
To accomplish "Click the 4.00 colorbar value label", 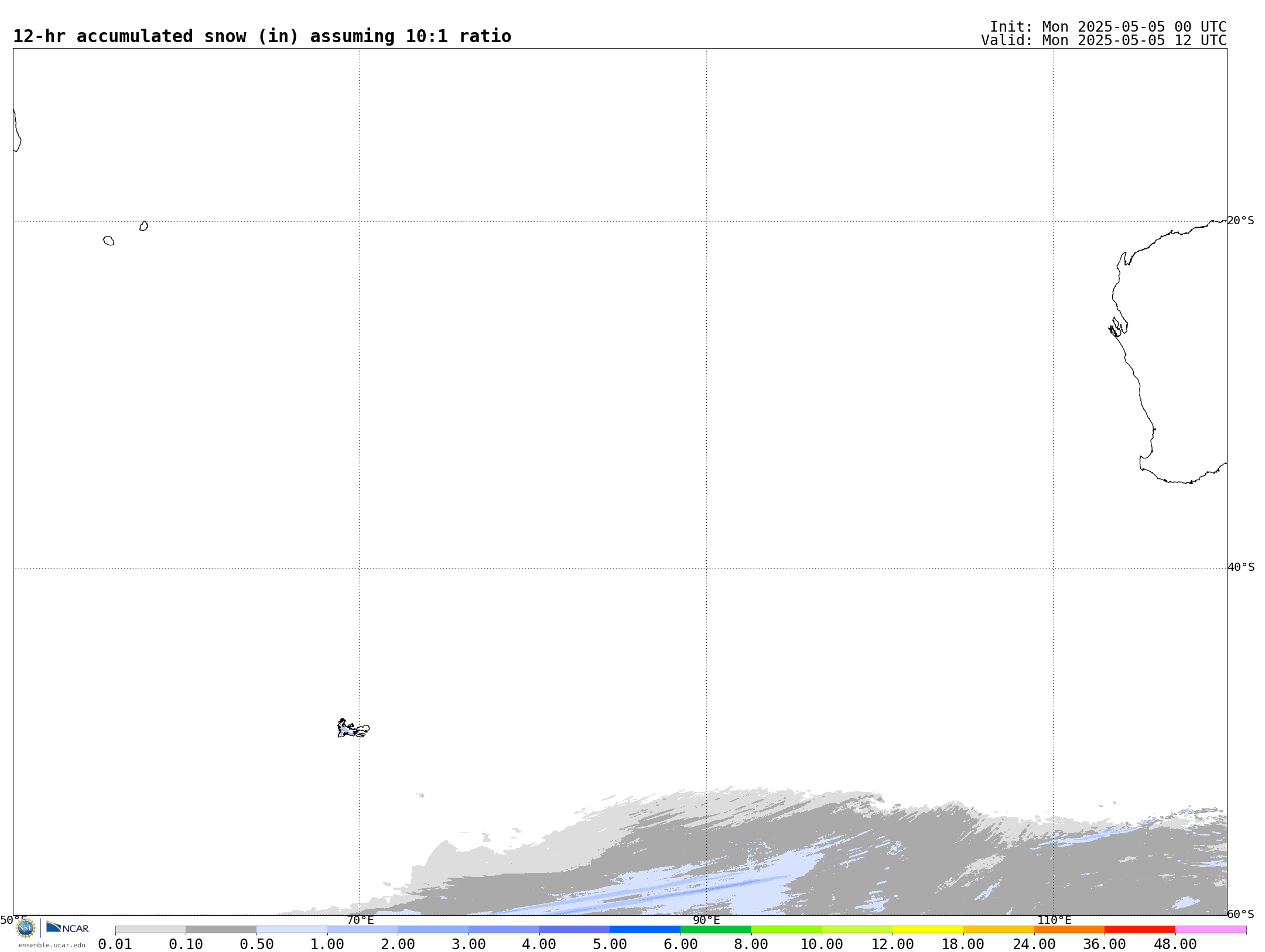I will point(539,944).
